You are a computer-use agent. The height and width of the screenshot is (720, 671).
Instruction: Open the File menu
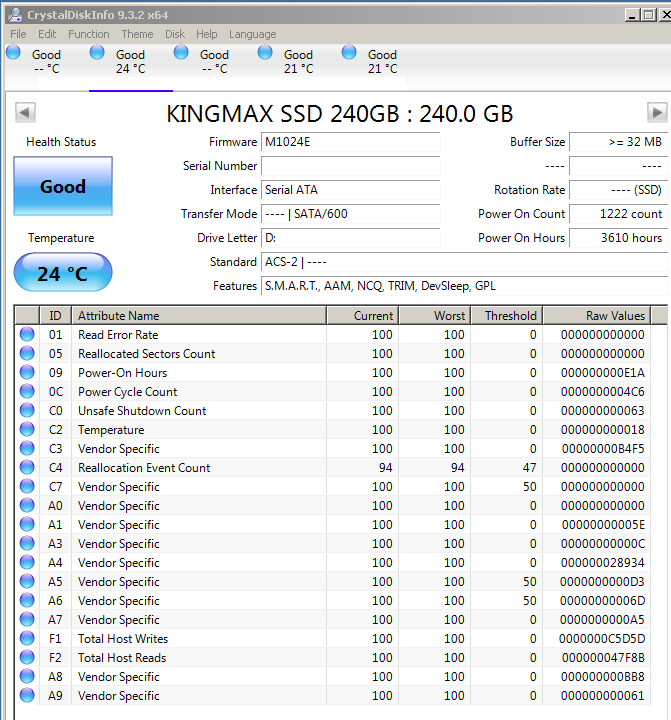click(18, 34)
